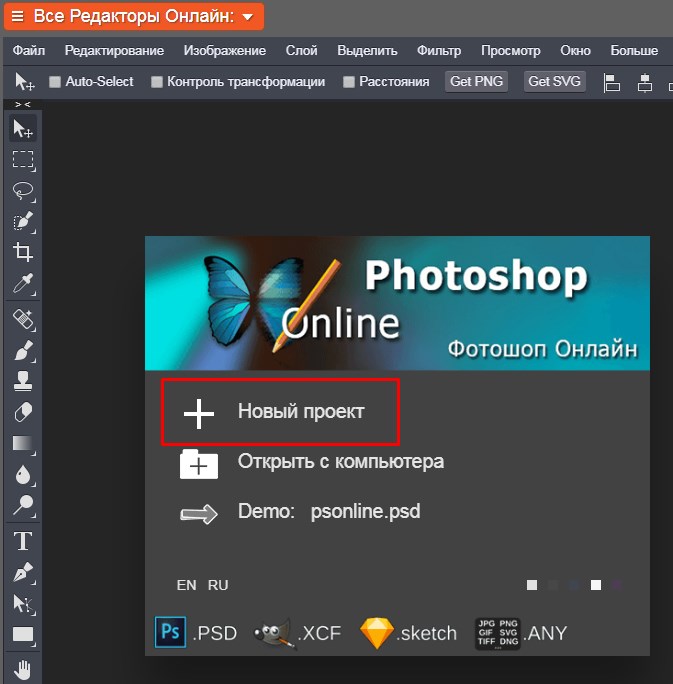This screenshot has width=673, height=684.
Task: Select the Rectangular Marquee tool
Action: point(23,160)
